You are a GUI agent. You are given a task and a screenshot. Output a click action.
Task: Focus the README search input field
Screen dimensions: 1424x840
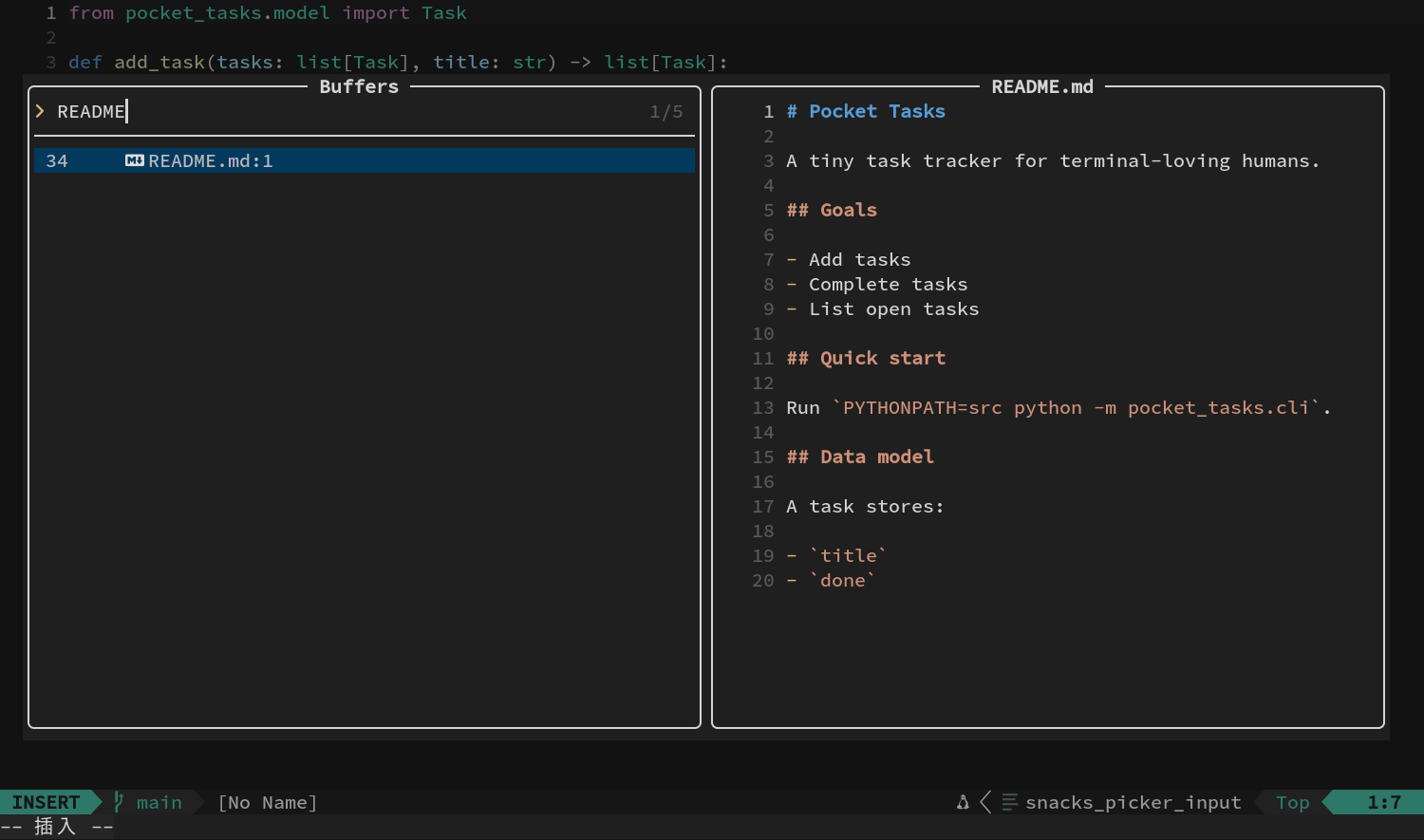365,111
